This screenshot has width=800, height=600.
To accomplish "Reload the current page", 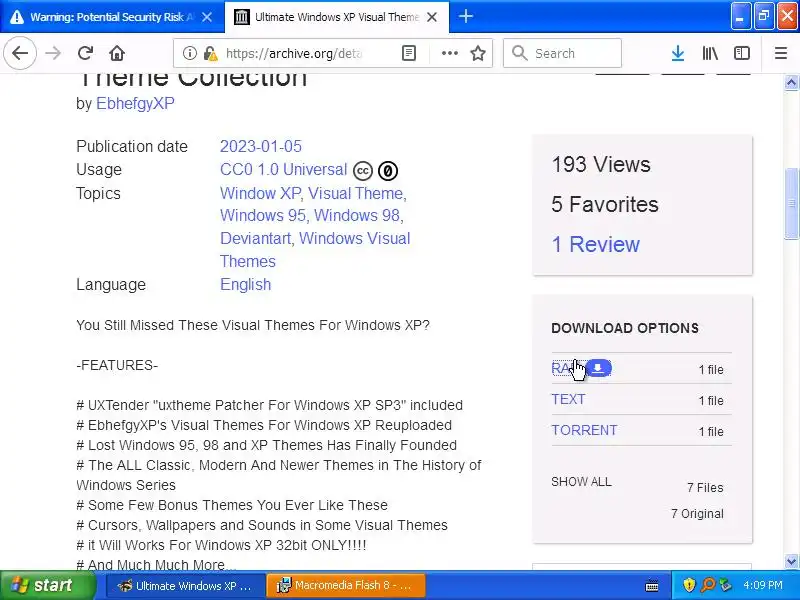I will (x=85, y=53).
